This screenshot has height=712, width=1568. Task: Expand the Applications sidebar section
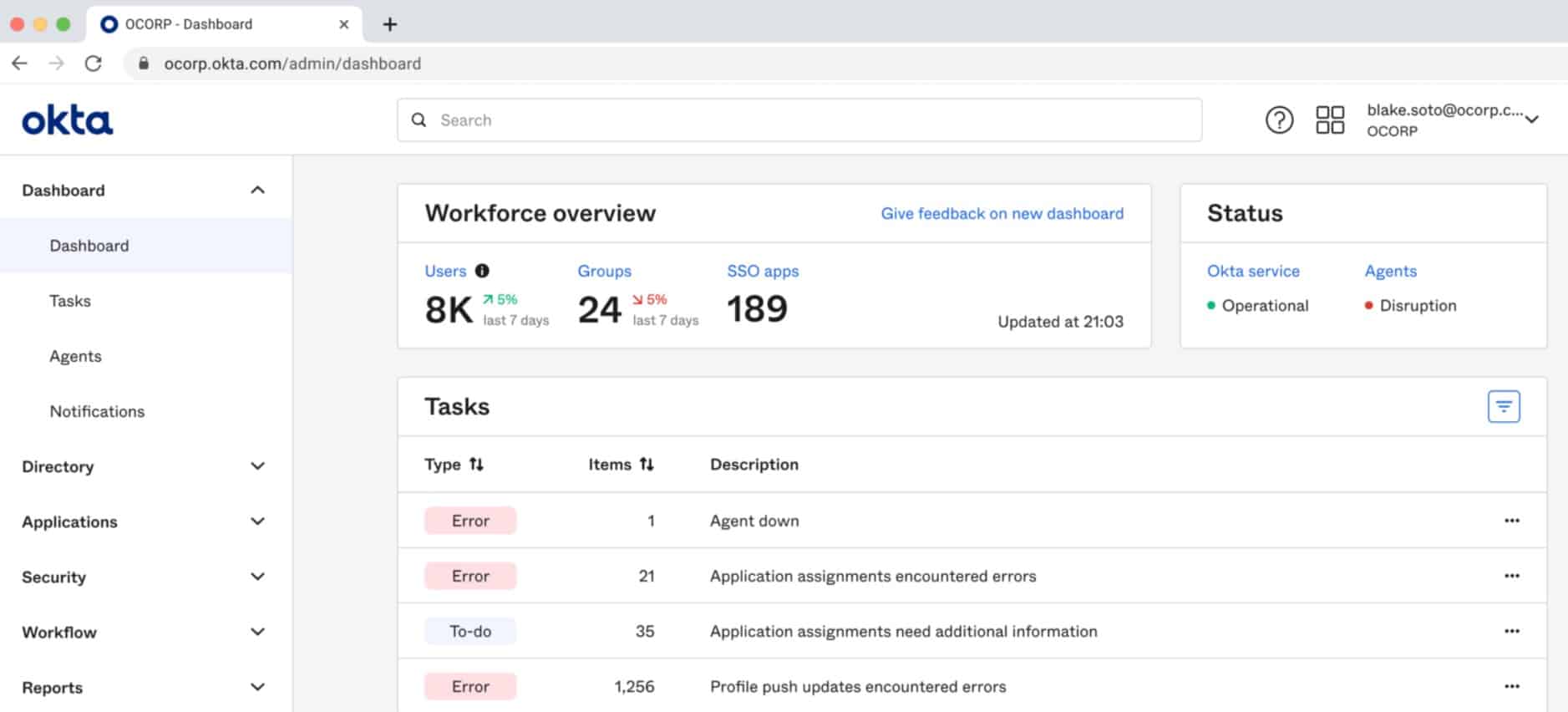(257, 521)
